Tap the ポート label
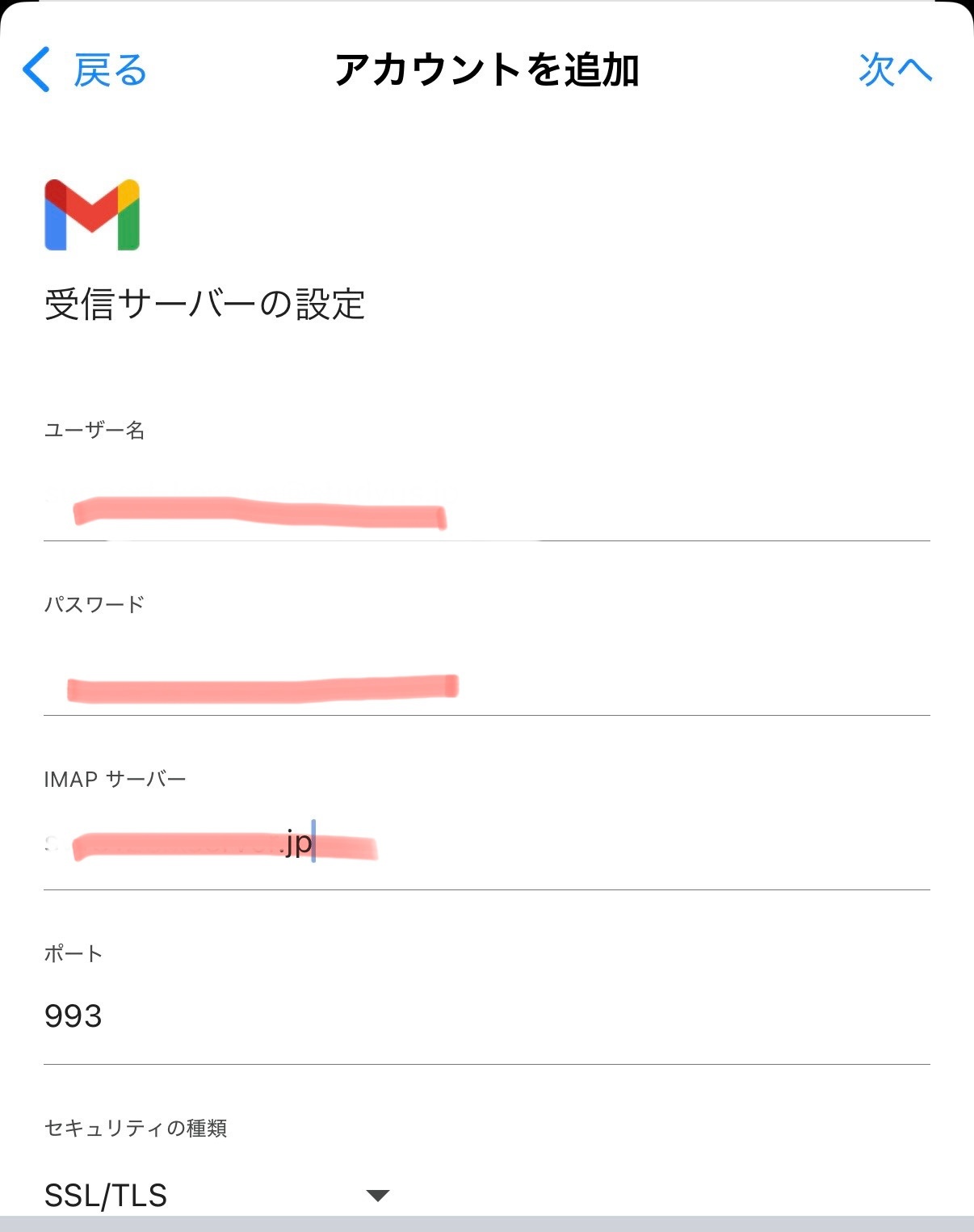 coord(73,953)
